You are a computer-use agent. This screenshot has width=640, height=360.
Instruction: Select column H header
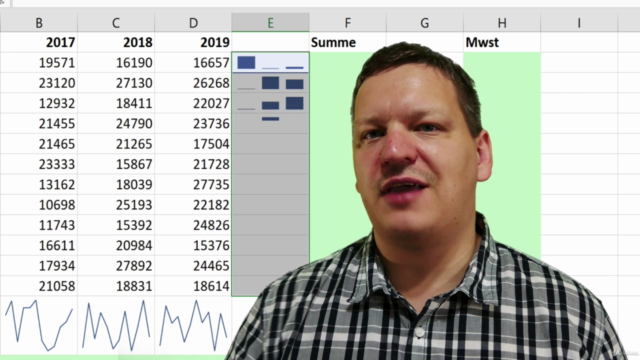(x=502, y=23)
